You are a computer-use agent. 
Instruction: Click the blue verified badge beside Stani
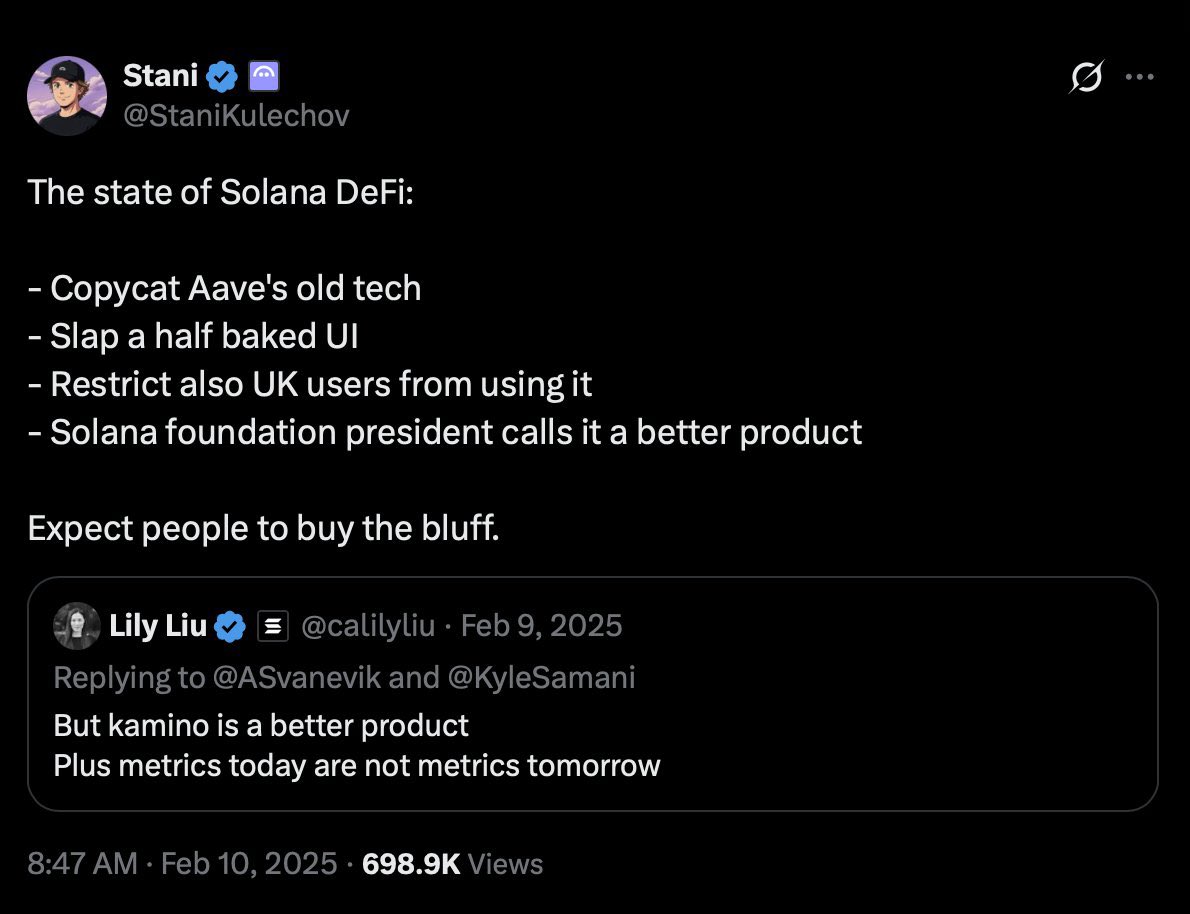click(x=222, y=75)
